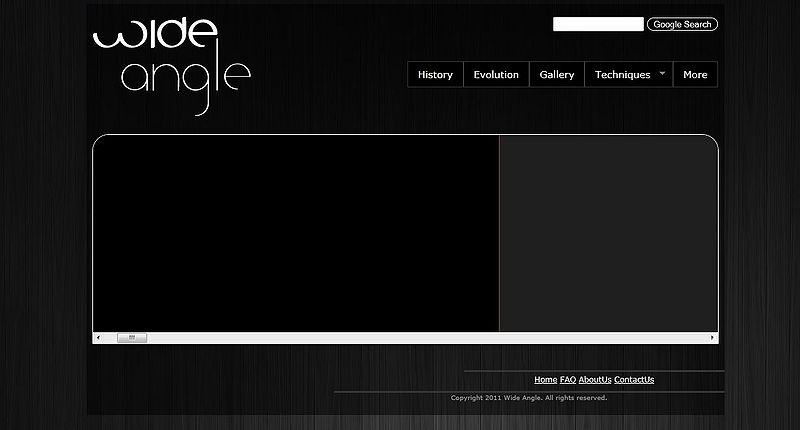Click the gray right side panel

(x=608, y=232)
